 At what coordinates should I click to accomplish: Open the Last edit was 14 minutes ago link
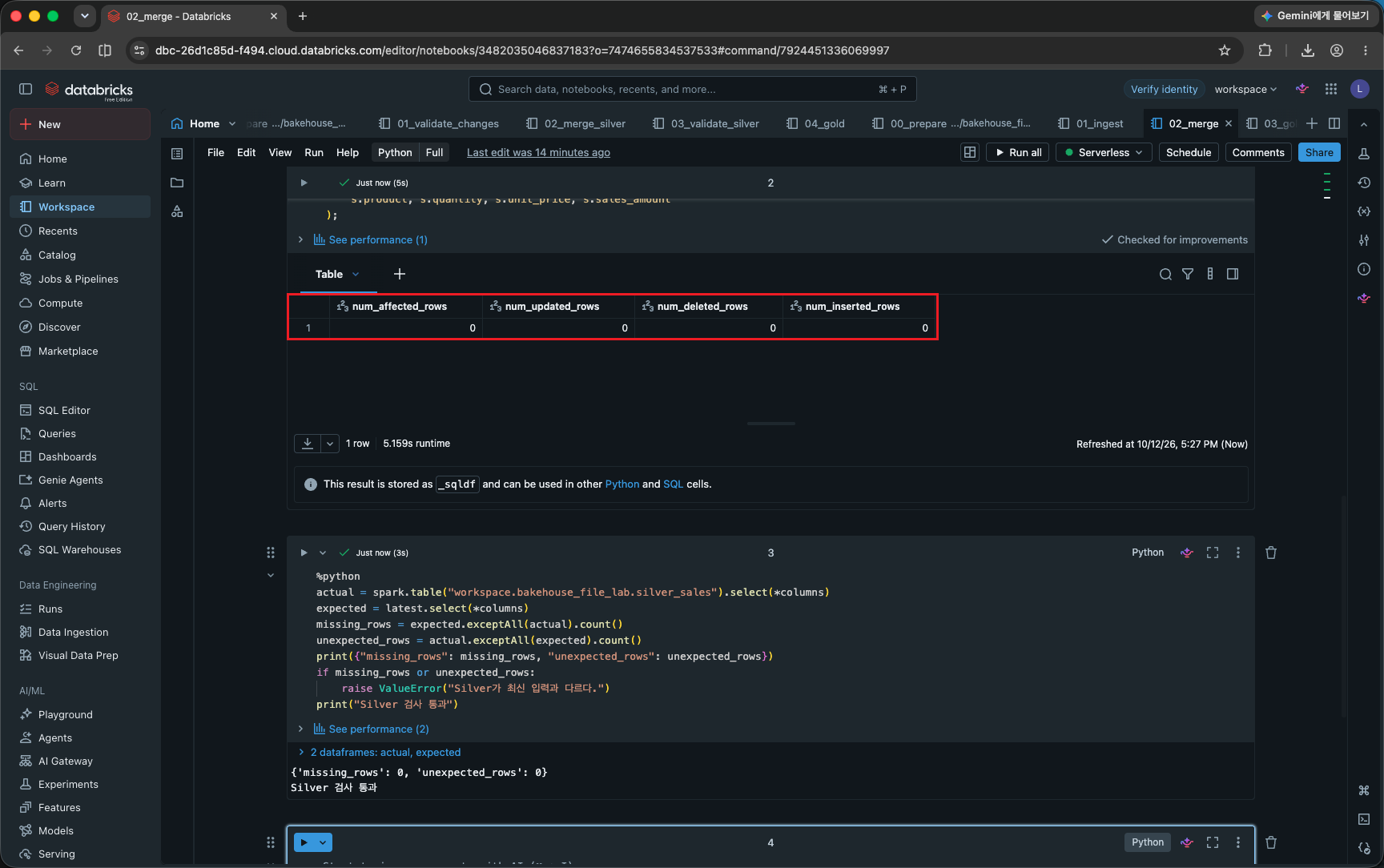click(x=538, y=152)
